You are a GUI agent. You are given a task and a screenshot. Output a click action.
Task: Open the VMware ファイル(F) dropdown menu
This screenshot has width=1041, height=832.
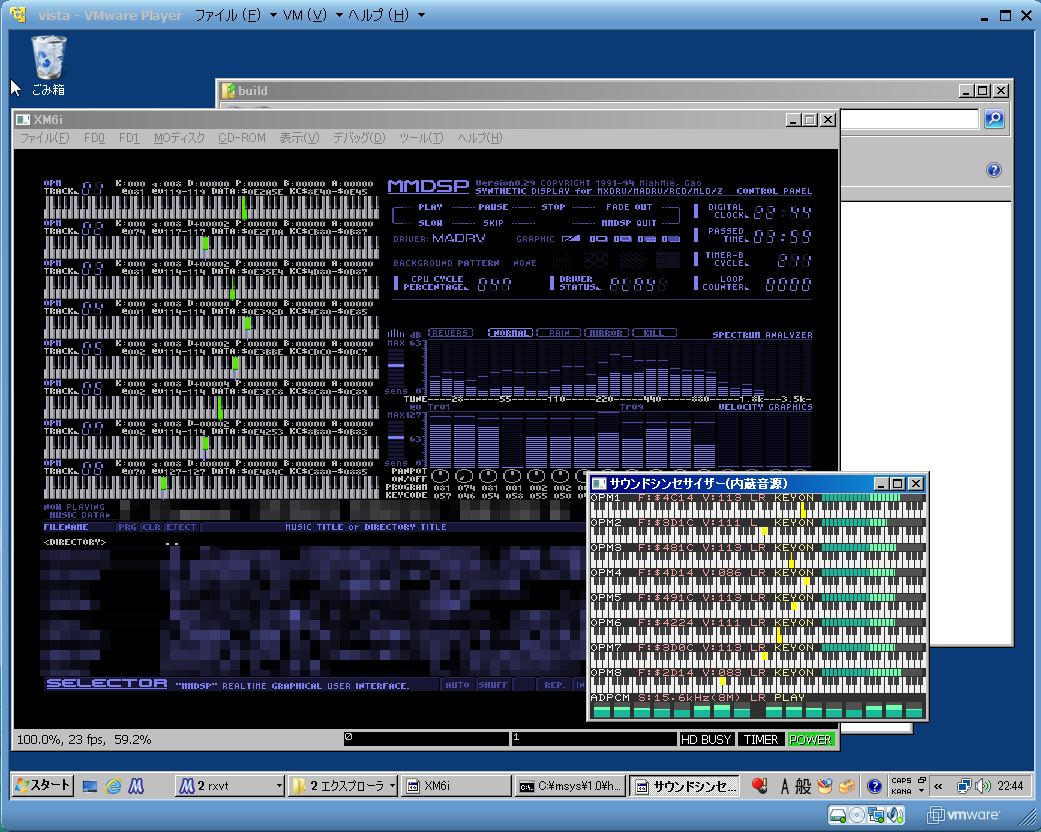[236, 15]
